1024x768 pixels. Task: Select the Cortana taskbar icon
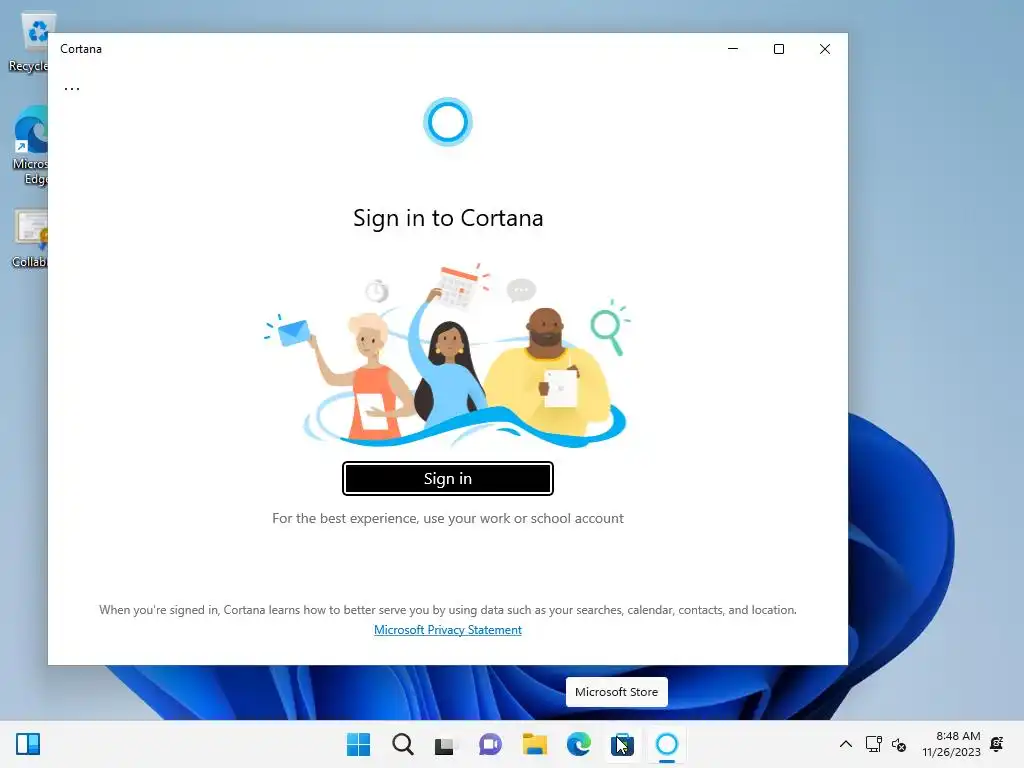(666, 744)
